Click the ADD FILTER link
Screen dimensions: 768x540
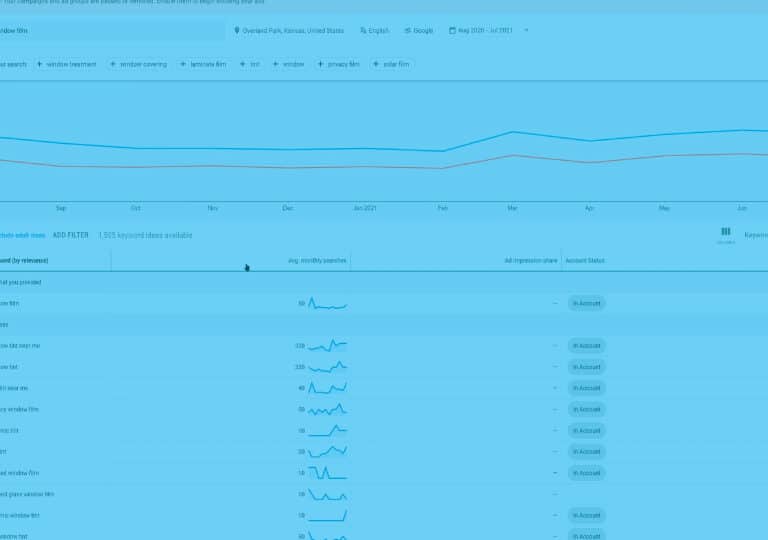tap(70, 236)
